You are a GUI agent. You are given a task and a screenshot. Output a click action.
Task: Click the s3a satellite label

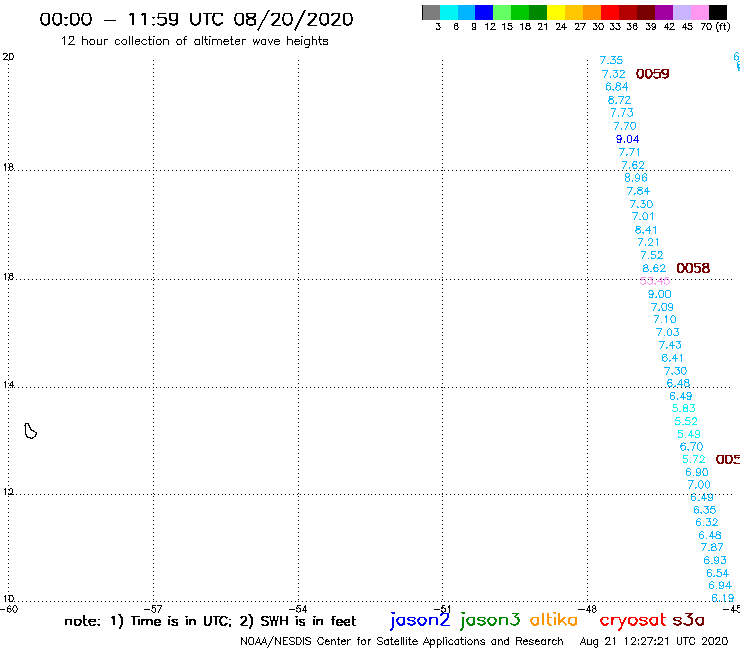pyautogui.click(x=689, y=620)
